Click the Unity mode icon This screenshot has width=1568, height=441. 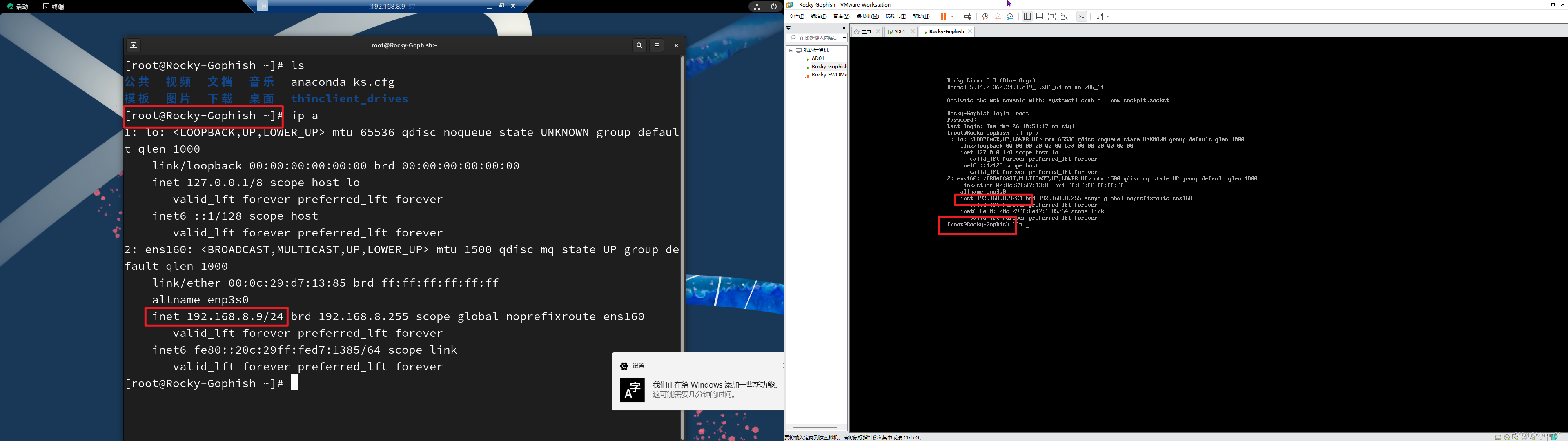pyautogui.click(x=1065, y=16)
